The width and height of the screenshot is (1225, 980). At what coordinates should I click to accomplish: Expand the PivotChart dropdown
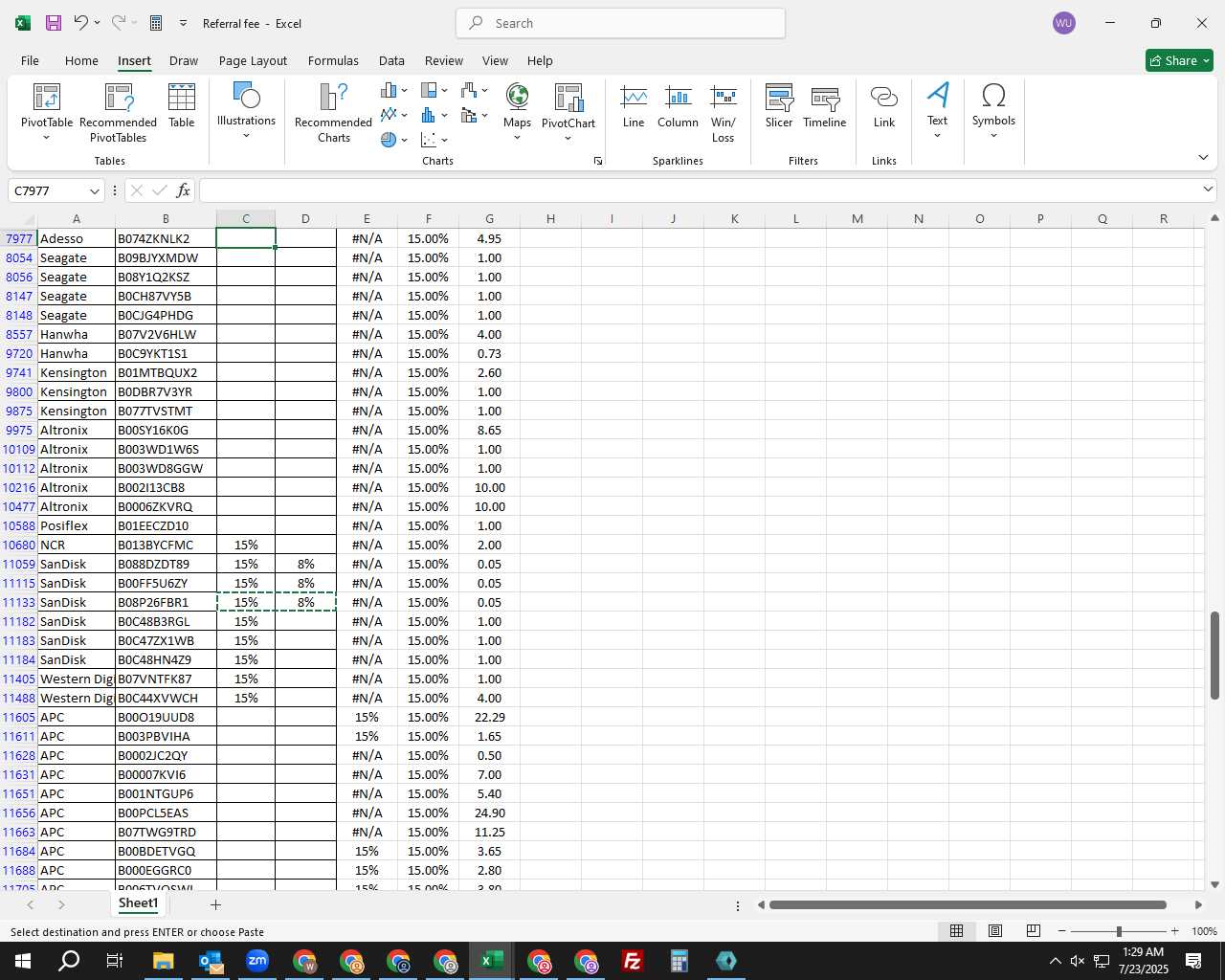pos(568,138)
